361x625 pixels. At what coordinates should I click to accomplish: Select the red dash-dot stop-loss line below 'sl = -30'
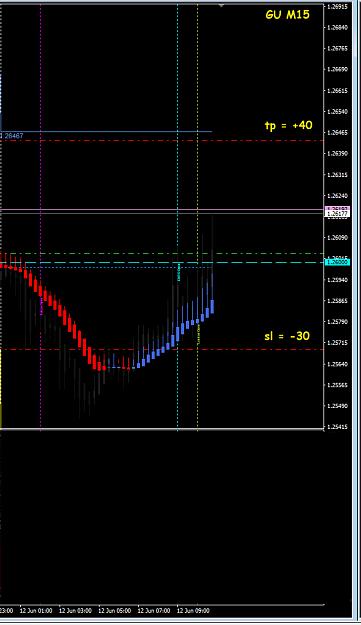point(161,349)
